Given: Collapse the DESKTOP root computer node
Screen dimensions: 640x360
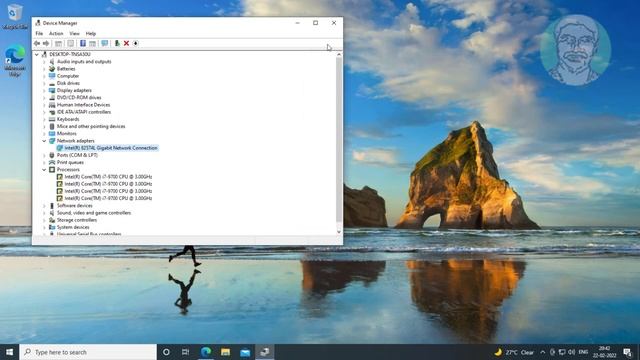Looking at the screenshot, I should click(37, 54).
